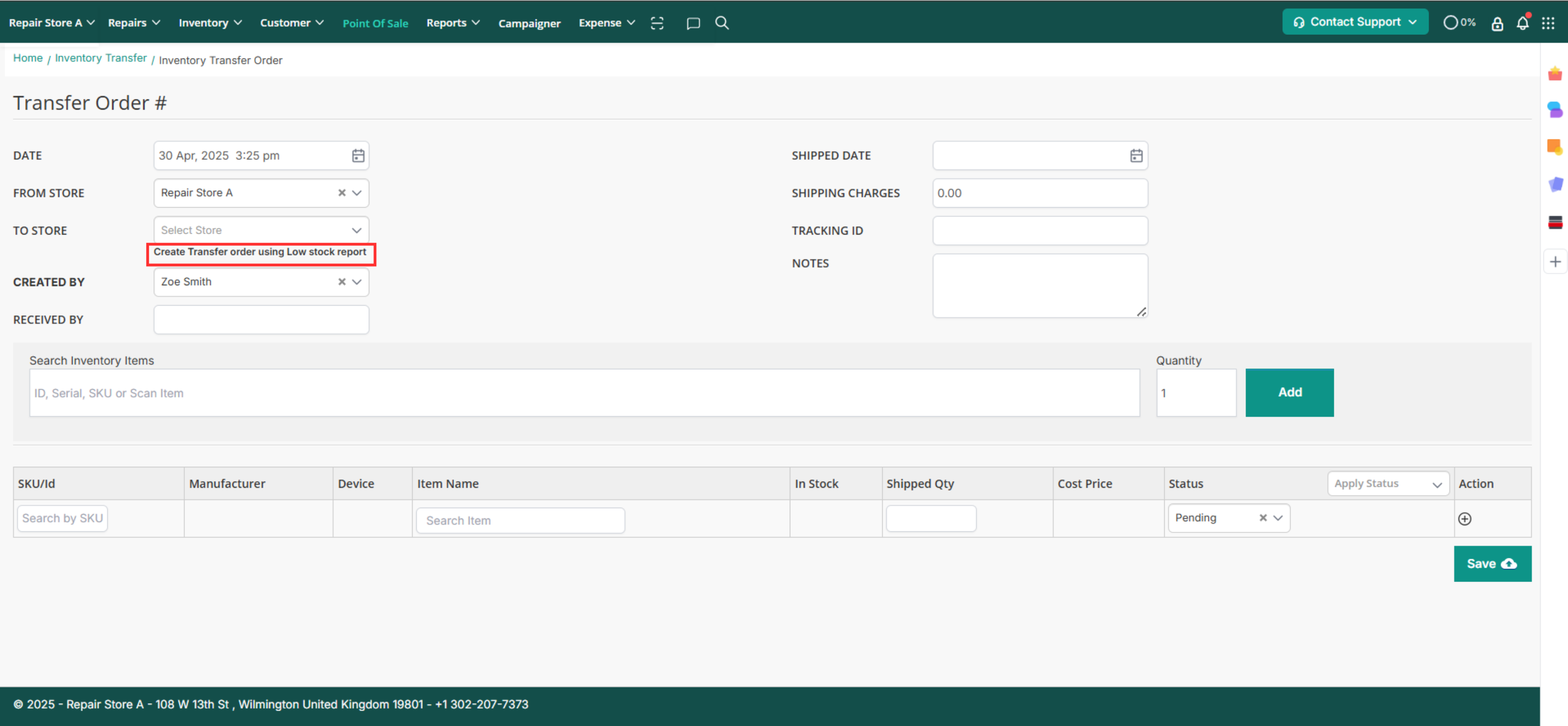Open the Expense menu
Screen dimensions: 1568x726
tap(606, 22)
